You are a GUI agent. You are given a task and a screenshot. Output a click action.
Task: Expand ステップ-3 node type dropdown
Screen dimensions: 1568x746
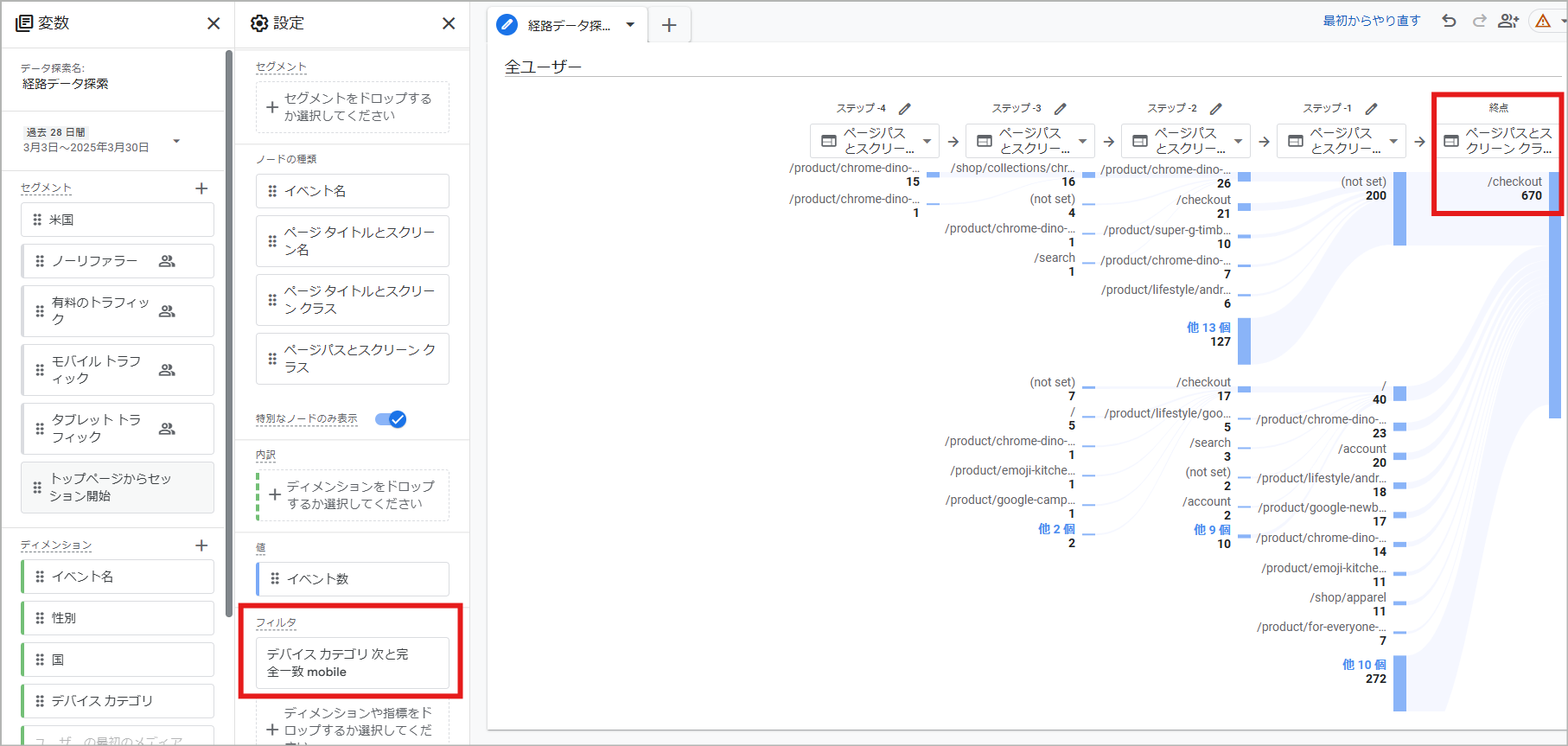click(1082, 141)
